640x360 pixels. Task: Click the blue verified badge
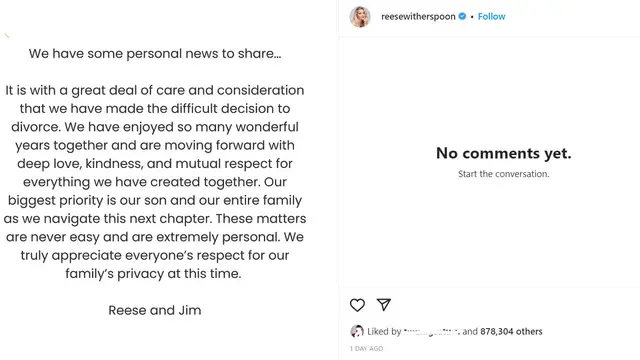coord(462,16)
